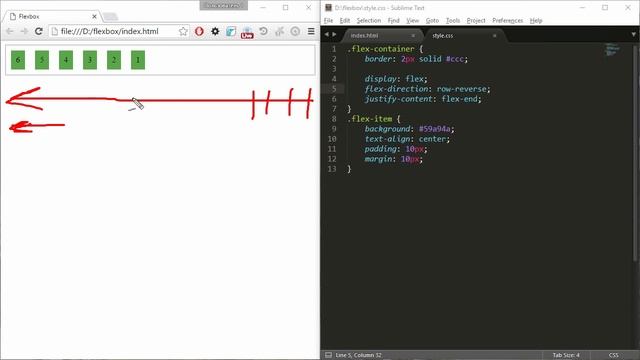Close the index.html editor tab
Screen dimensions: 640x360
pos(413,36)
